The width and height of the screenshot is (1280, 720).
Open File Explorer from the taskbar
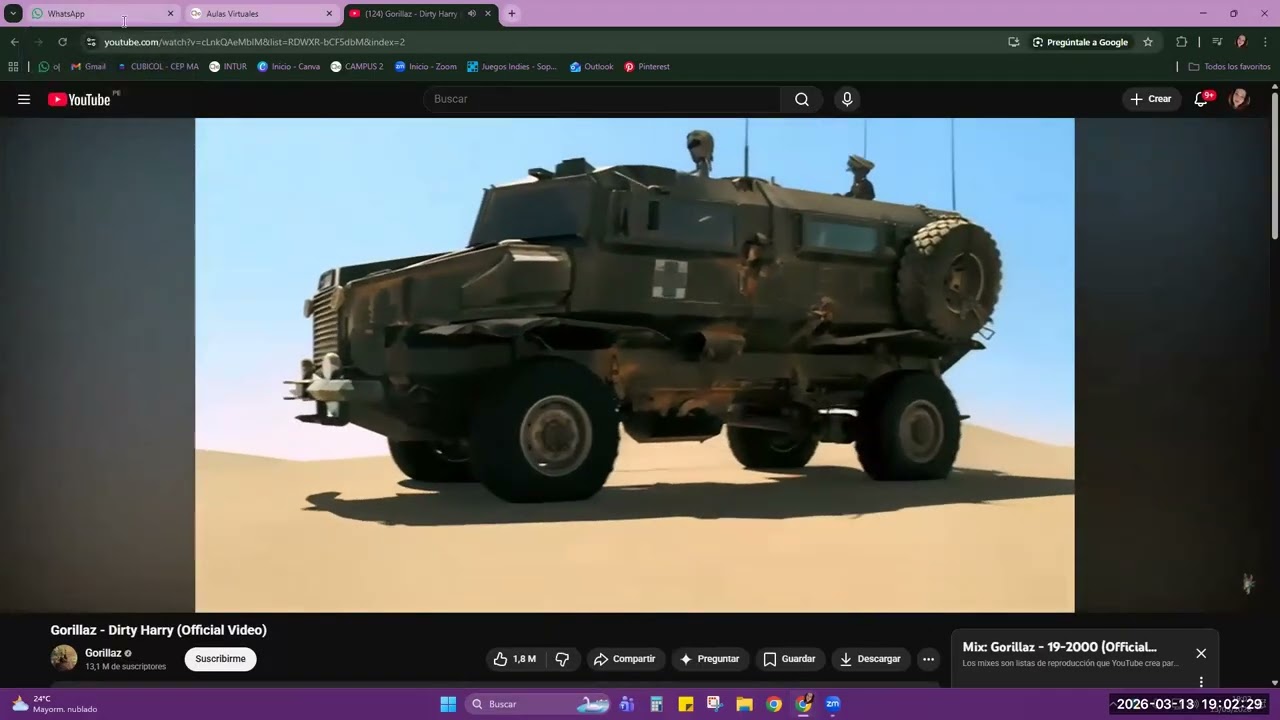point(745,704)
